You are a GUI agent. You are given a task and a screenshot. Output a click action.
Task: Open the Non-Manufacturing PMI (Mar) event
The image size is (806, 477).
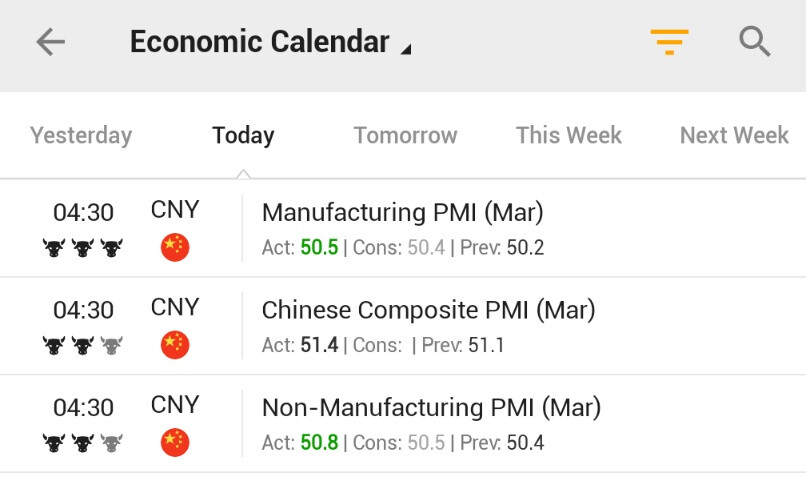pos(431,408)
